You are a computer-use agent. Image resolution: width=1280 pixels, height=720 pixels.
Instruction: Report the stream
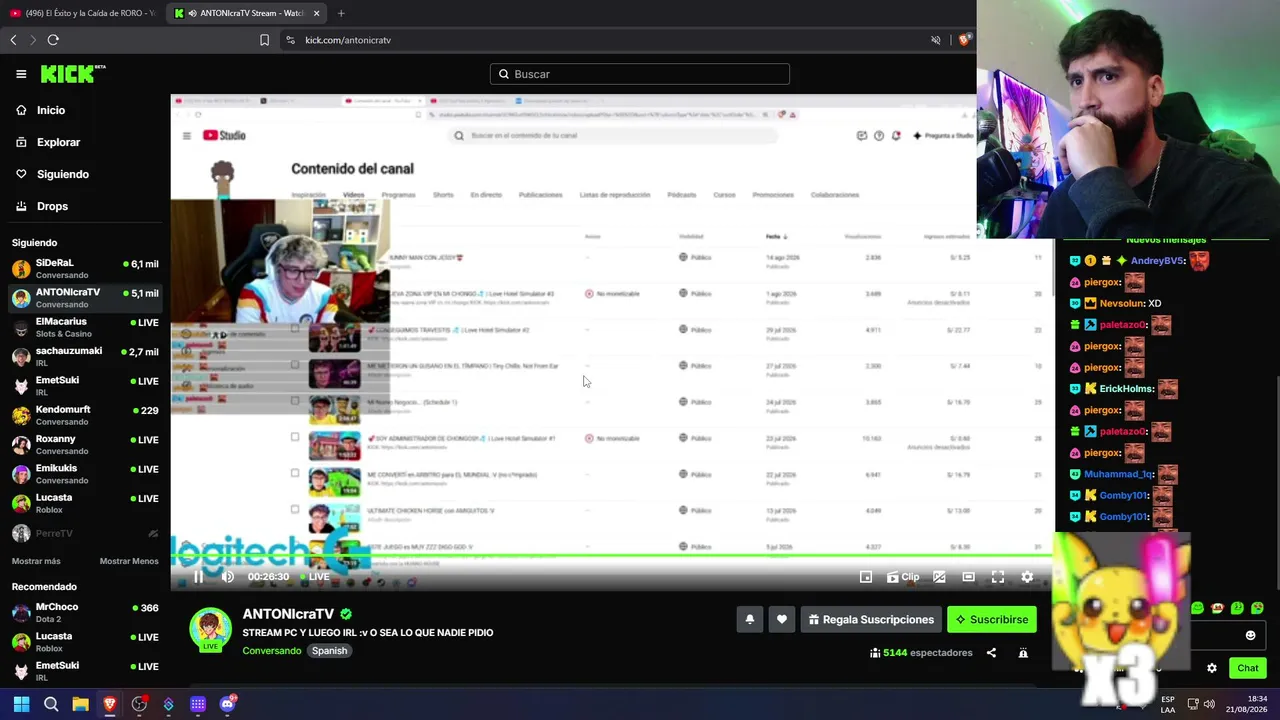[1023, 653]
